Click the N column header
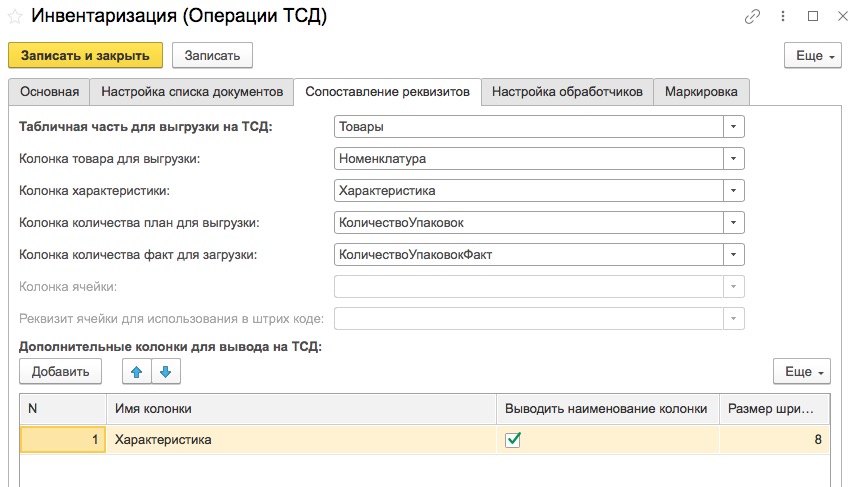The image size is (850, 487). point(63,409)
